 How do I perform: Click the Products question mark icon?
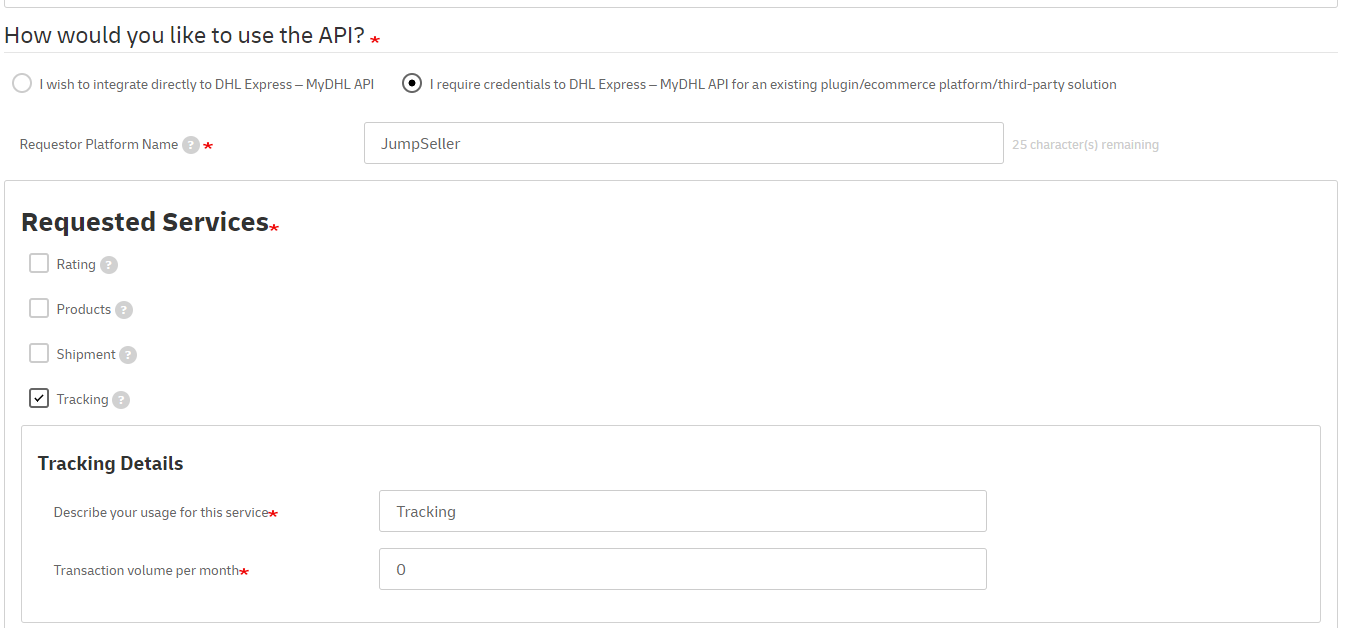124,310
